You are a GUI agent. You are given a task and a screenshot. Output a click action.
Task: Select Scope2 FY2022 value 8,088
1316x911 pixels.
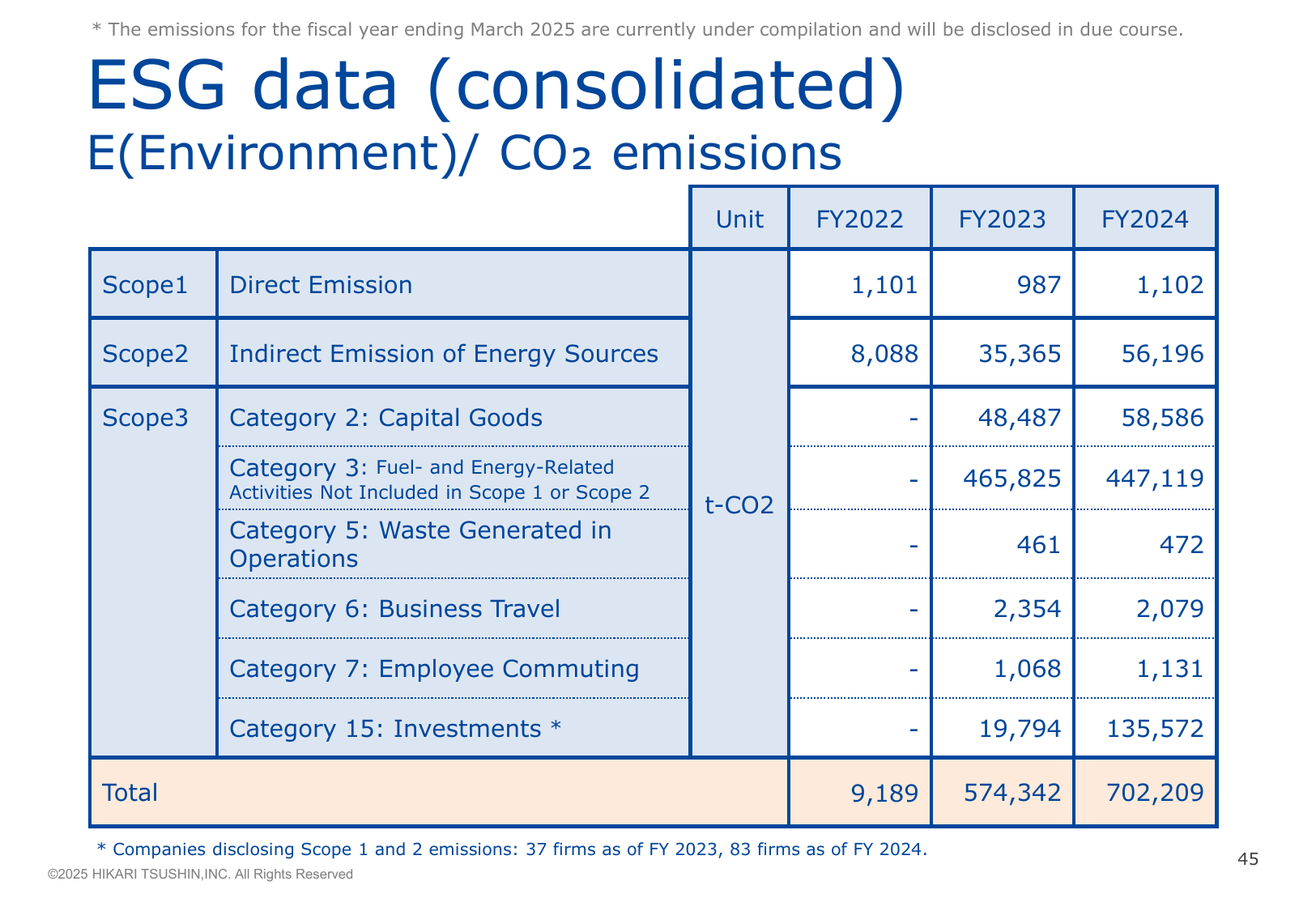point(884,354)
